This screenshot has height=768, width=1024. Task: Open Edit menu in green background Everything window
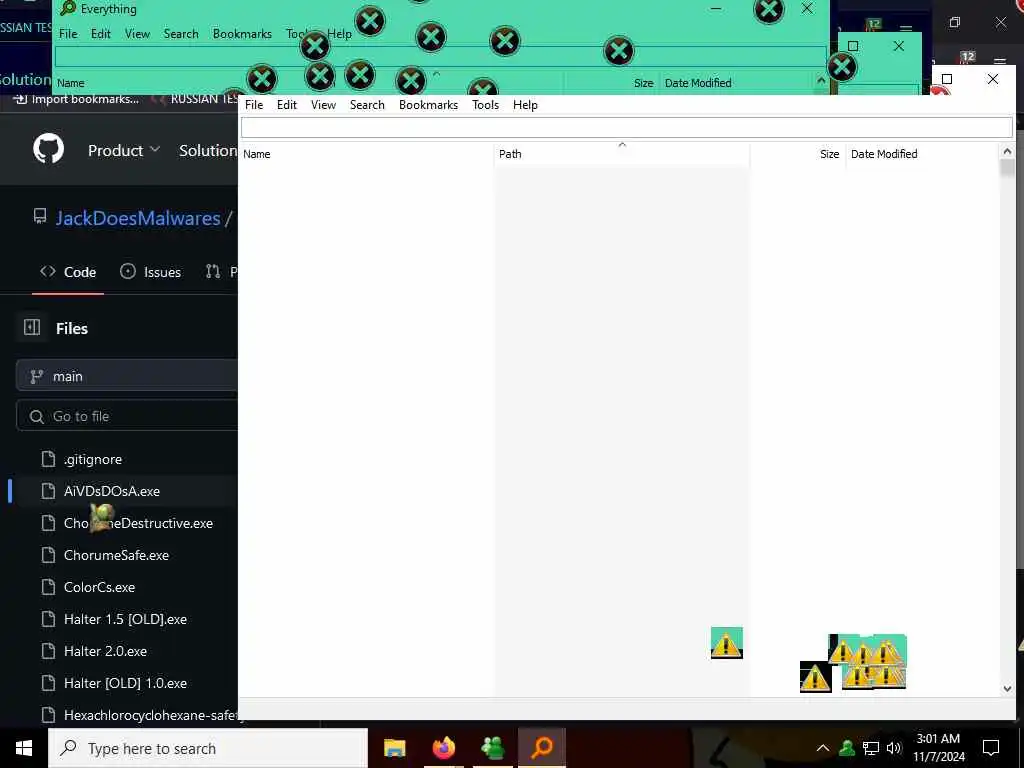[101, 33]
